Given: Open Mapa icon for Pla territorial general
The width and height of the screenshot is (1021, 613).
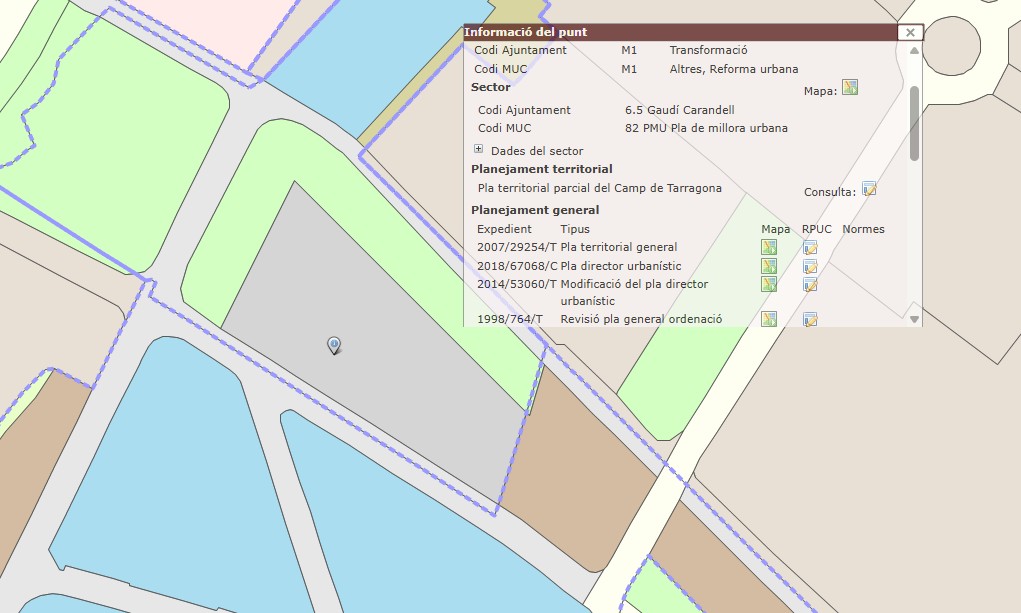Looking at the screenshot, I should 769,247.
